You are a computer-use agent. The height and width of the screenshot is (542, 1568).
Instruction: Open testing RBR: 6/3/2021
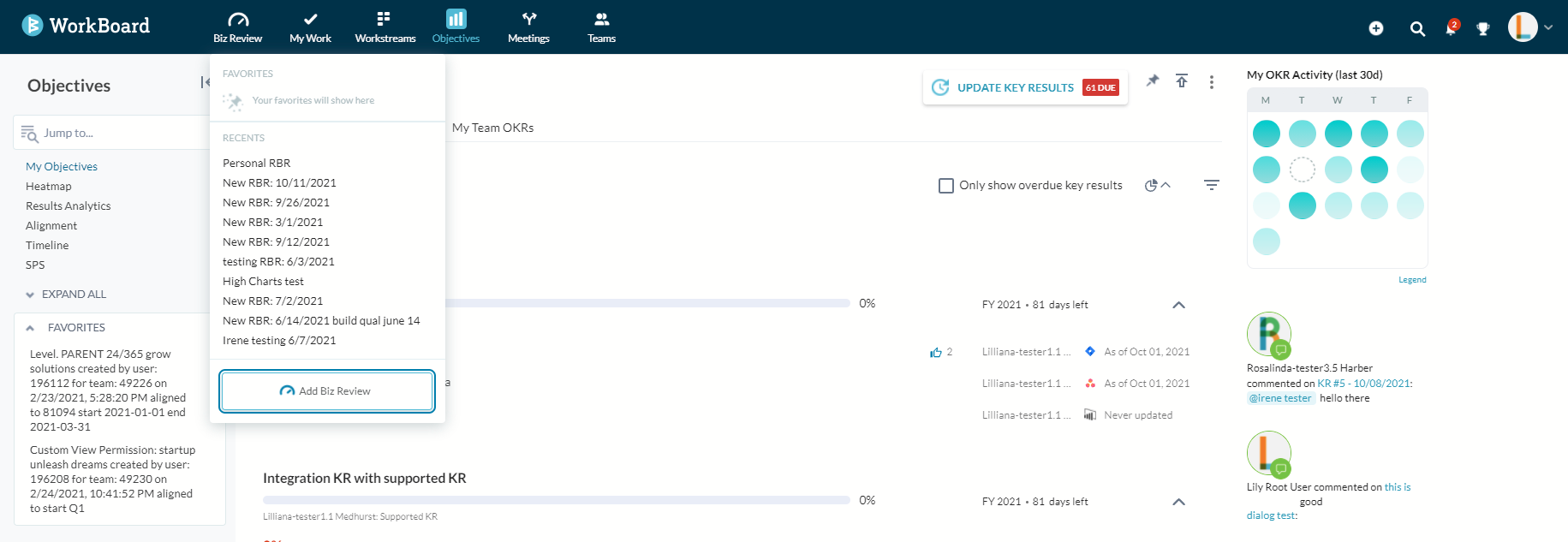click(x=278, y=261)
